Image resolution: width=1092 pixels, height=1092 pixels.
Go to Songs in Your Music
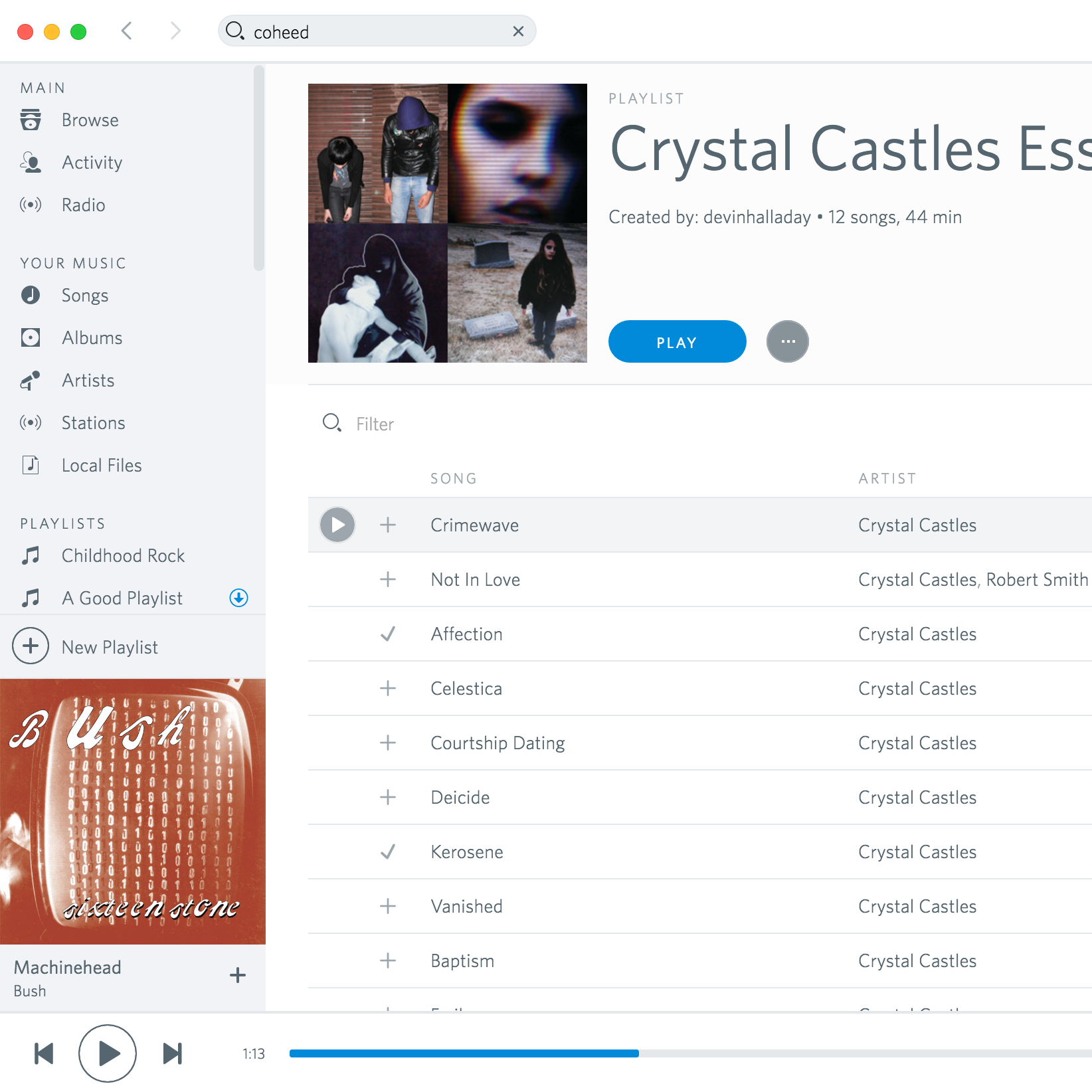84,296
